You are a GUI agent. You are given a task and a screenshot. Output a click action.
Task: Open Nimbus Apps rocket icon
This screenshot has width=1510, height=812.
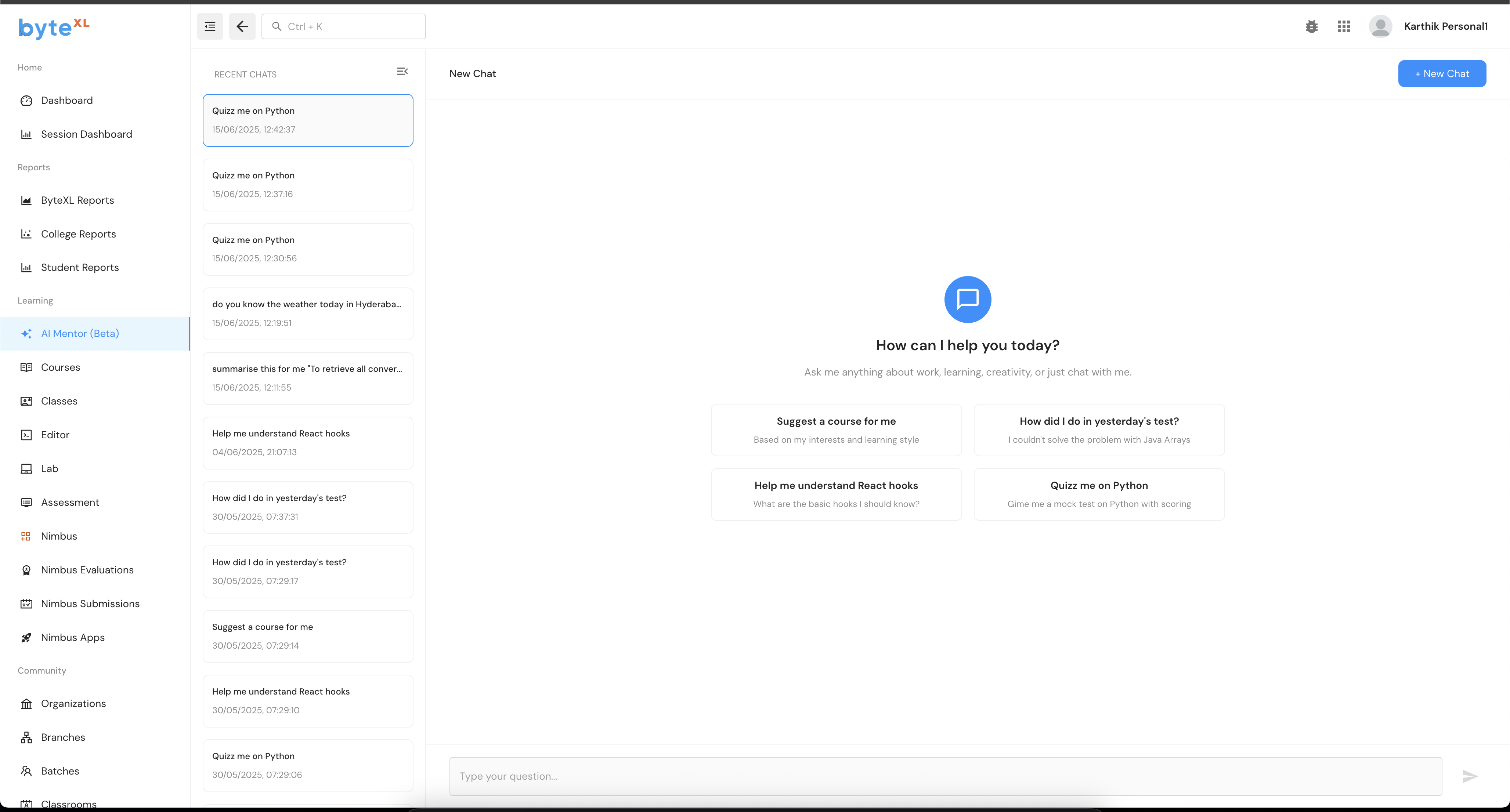pyautogui.click(x=26, y=637)
